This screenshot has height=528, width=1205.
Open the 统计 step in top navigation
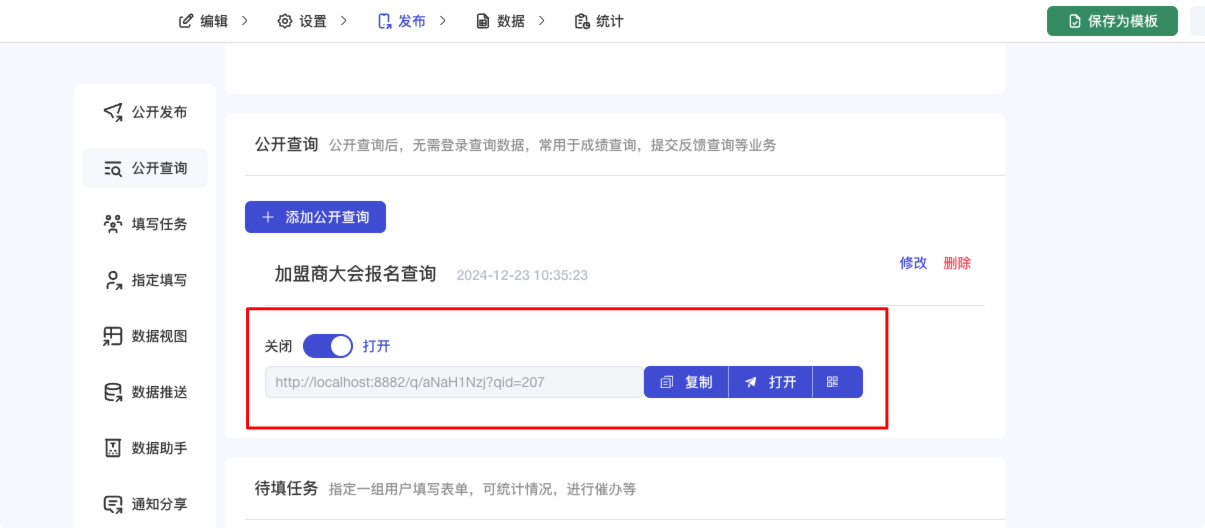point(599,21)
